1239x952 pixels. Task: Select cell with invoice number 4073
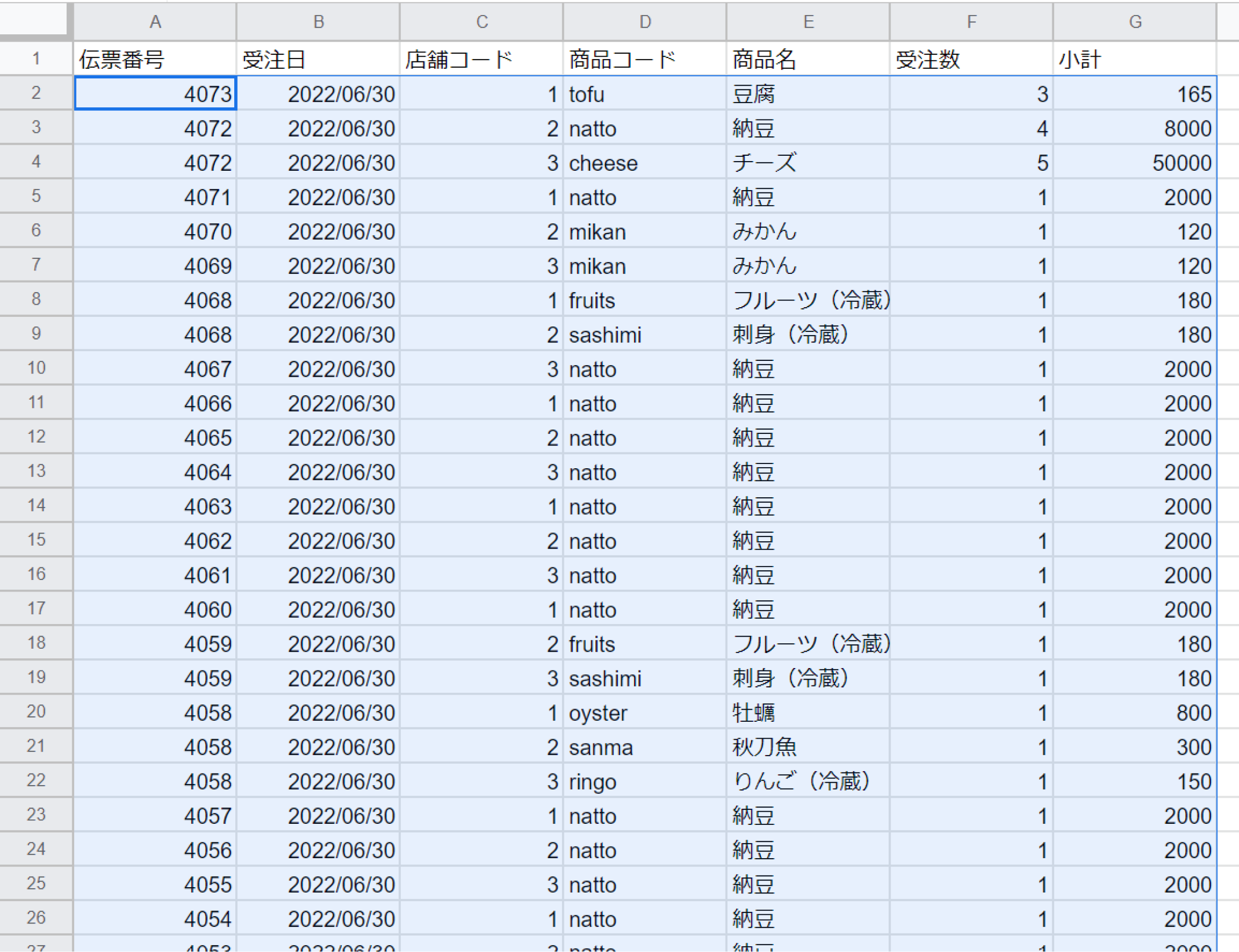click(155, 93)
